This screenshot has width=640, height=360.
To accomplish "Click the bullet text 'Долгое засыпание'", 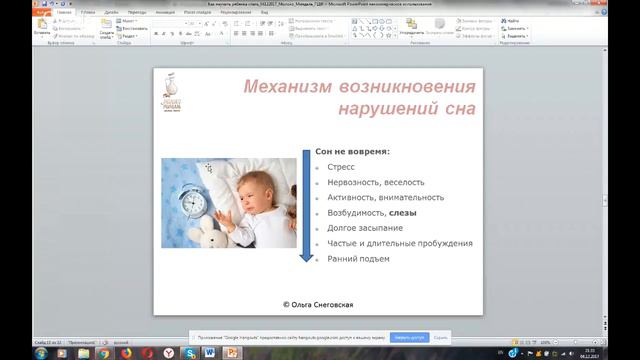I will 365,228.
